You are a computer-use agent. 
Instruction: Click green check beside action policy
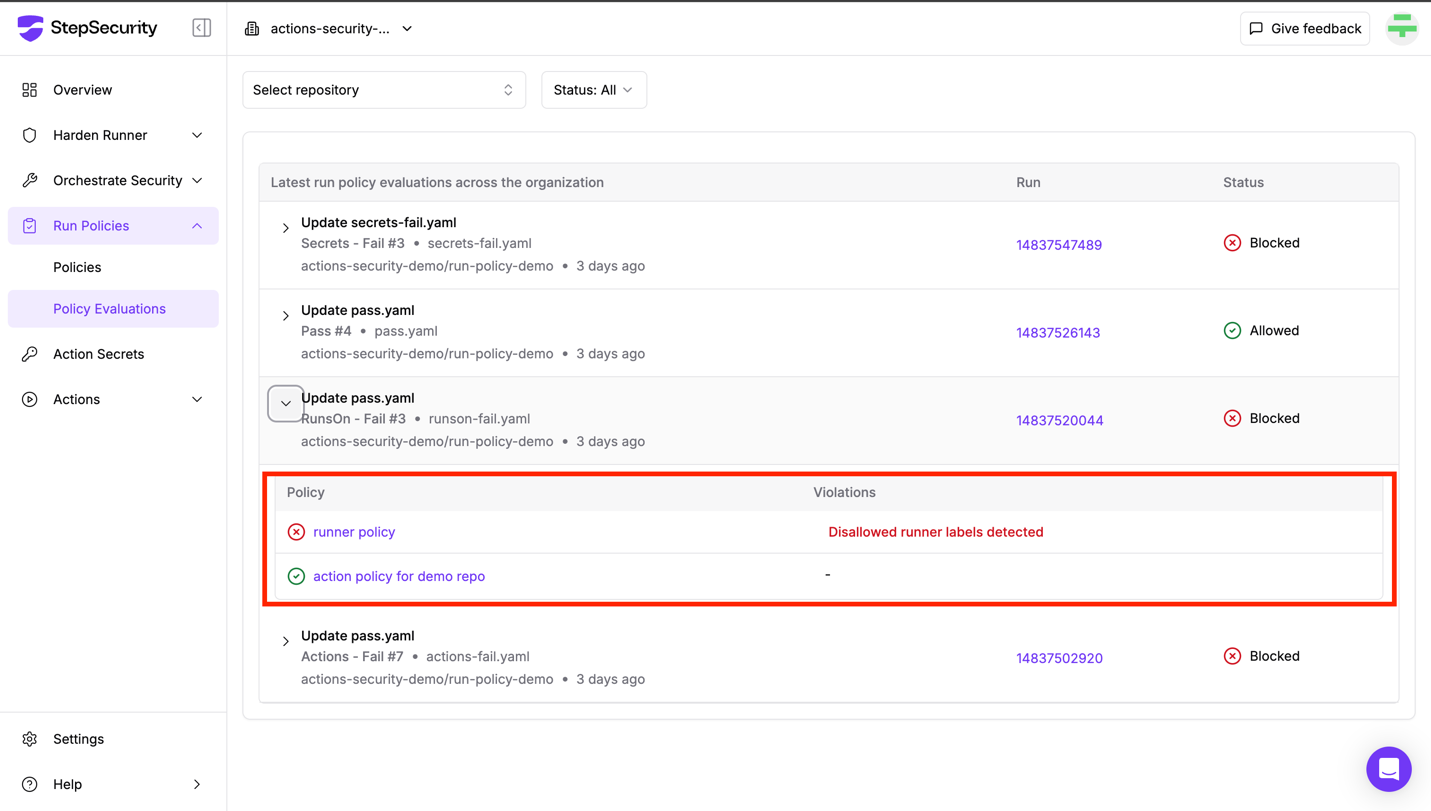click(296, 576)
